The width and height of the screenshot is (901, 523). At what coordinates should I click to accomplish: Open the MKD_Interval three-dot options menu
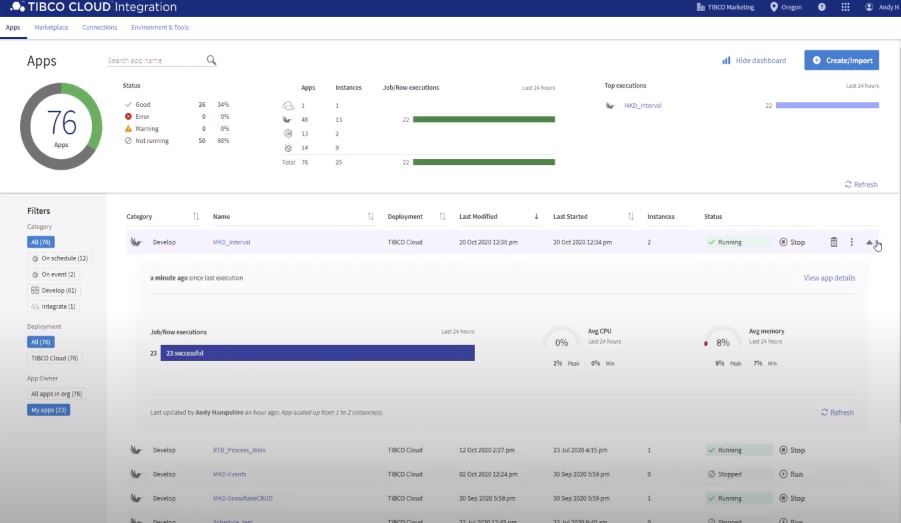point(852,242)
